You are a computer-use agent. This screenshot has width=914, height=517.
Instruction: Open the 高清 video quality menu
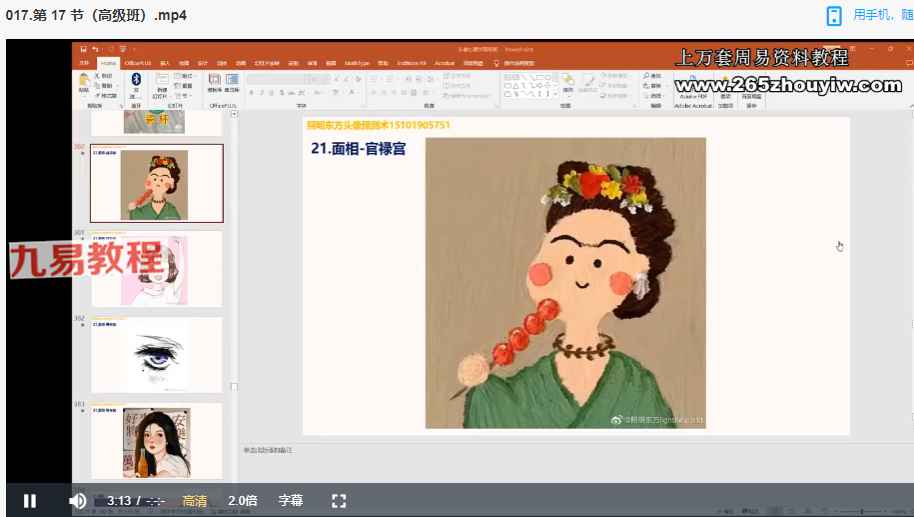click(x=195, y=501)
